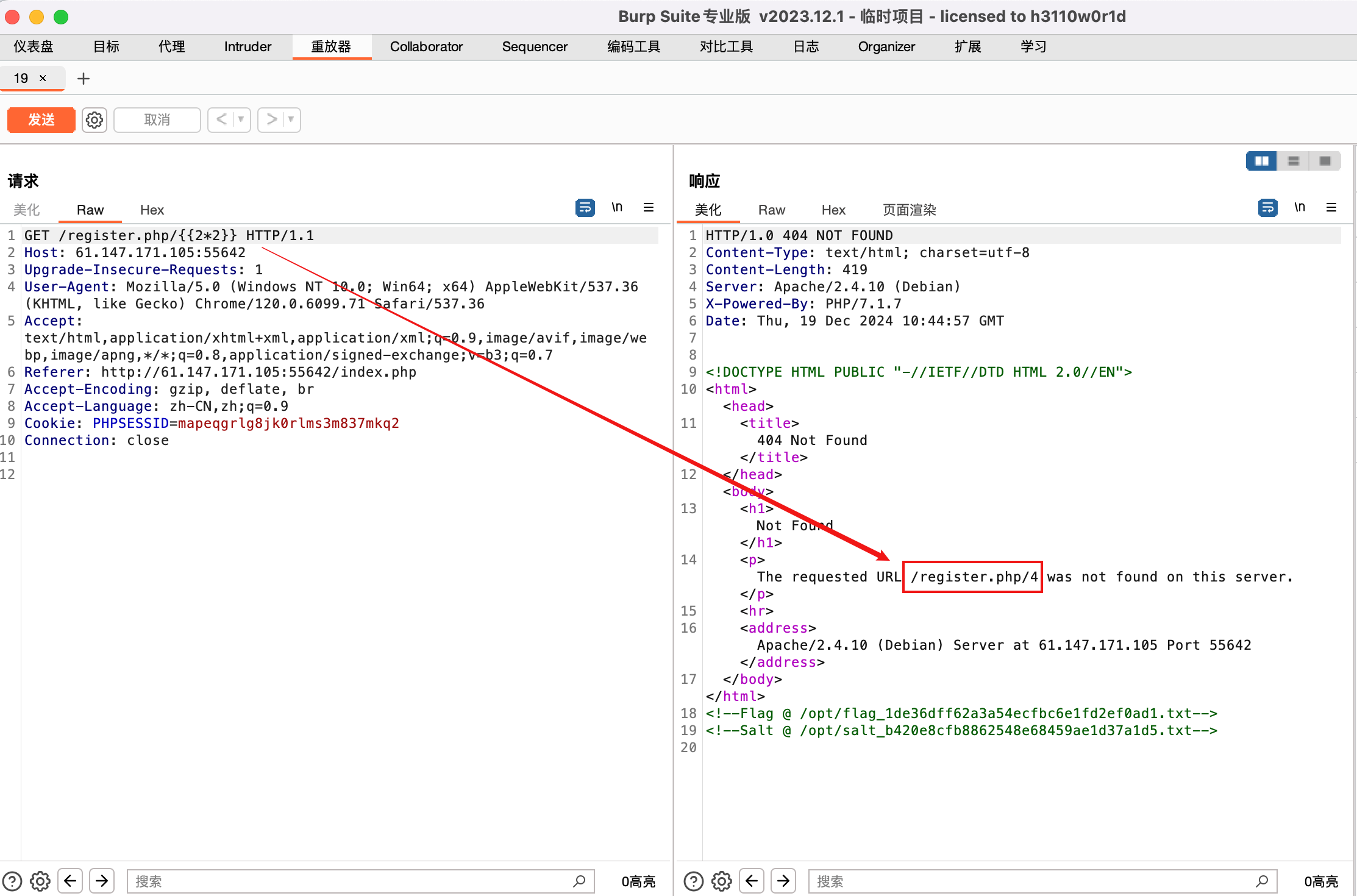Open the 学习 learn tab
This screenshot has height=896, width=1357.
(1033, 47)
